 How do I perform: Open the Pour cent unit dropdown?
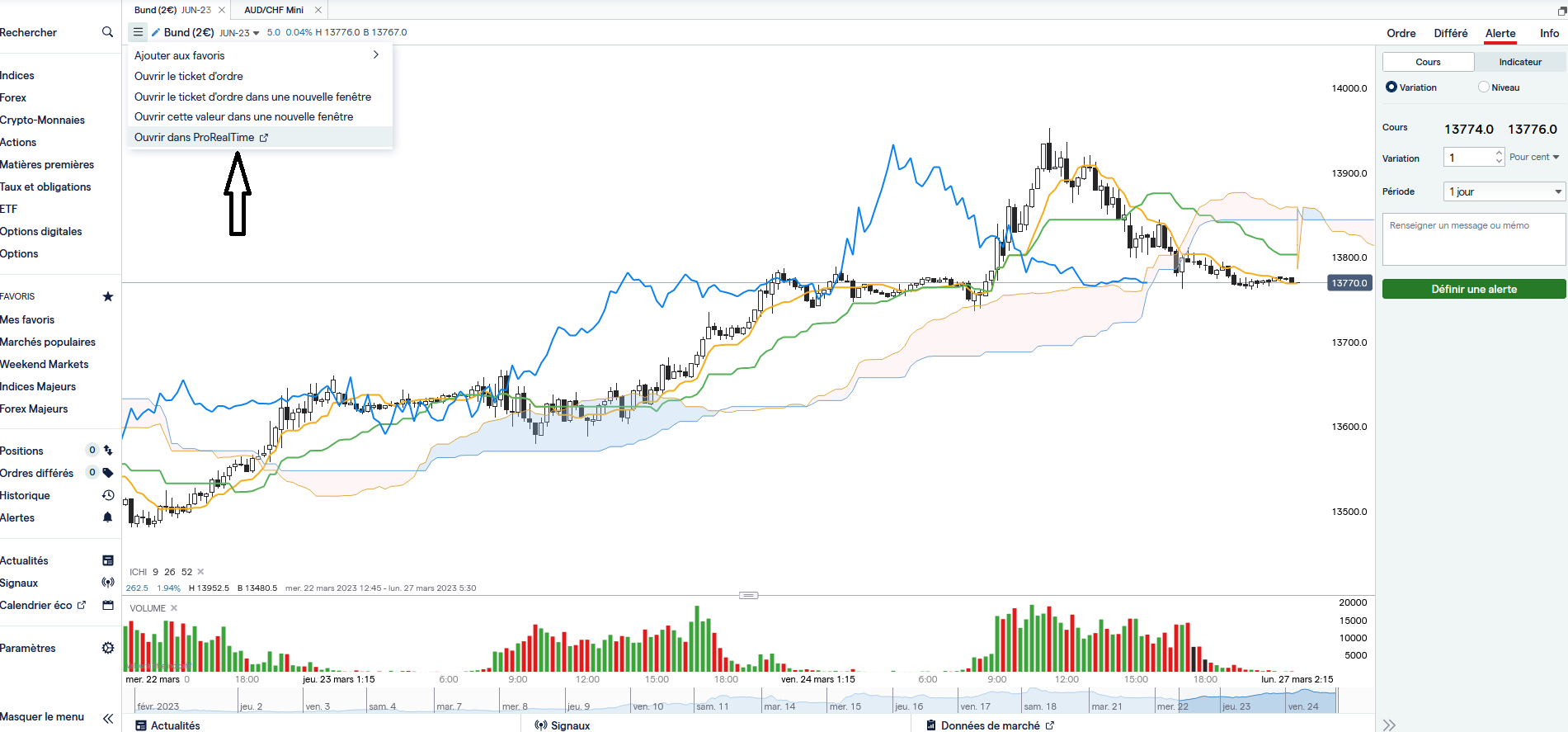coord(1534,157)
